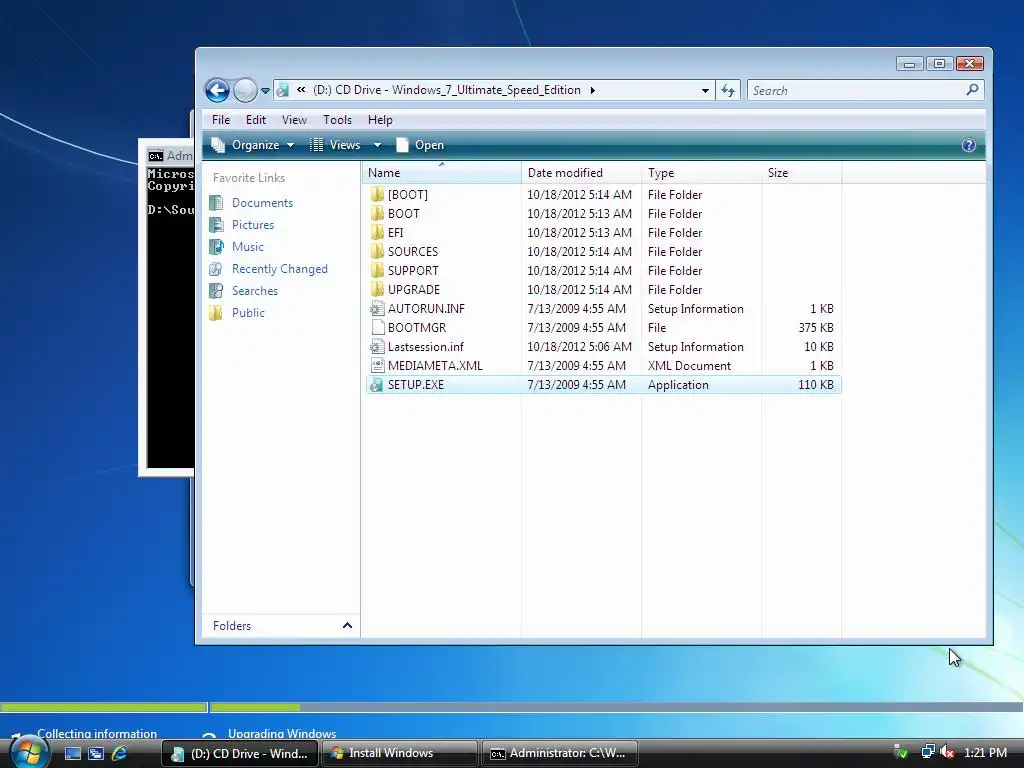Click the network tray icon
1024x768 pixels.
point(927,752)
